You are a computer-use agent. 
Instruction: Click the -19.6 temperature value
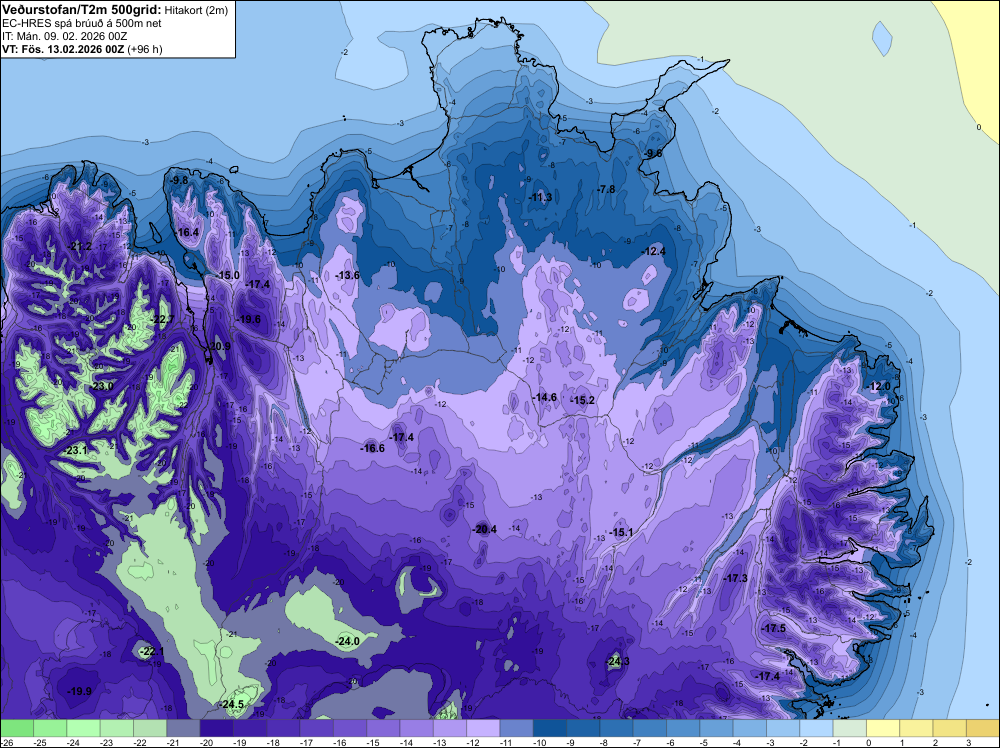tap(249, 319)
